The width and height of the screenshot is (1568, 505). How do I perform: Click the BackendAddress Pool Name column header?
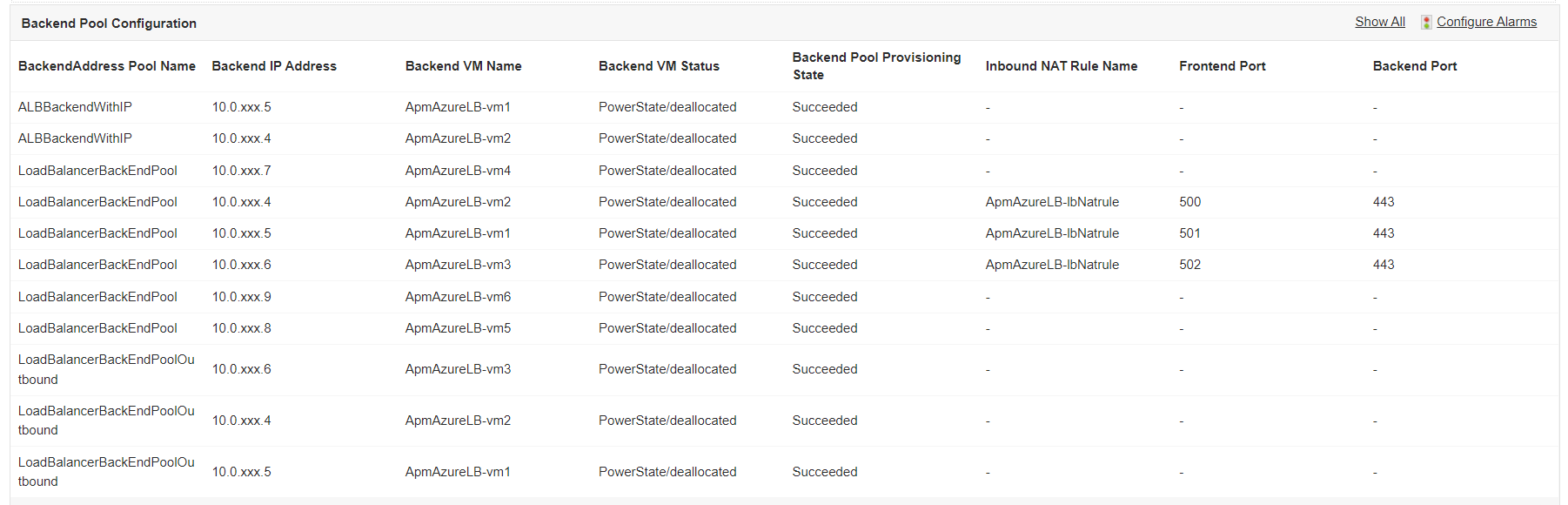[x=107, y=66]
